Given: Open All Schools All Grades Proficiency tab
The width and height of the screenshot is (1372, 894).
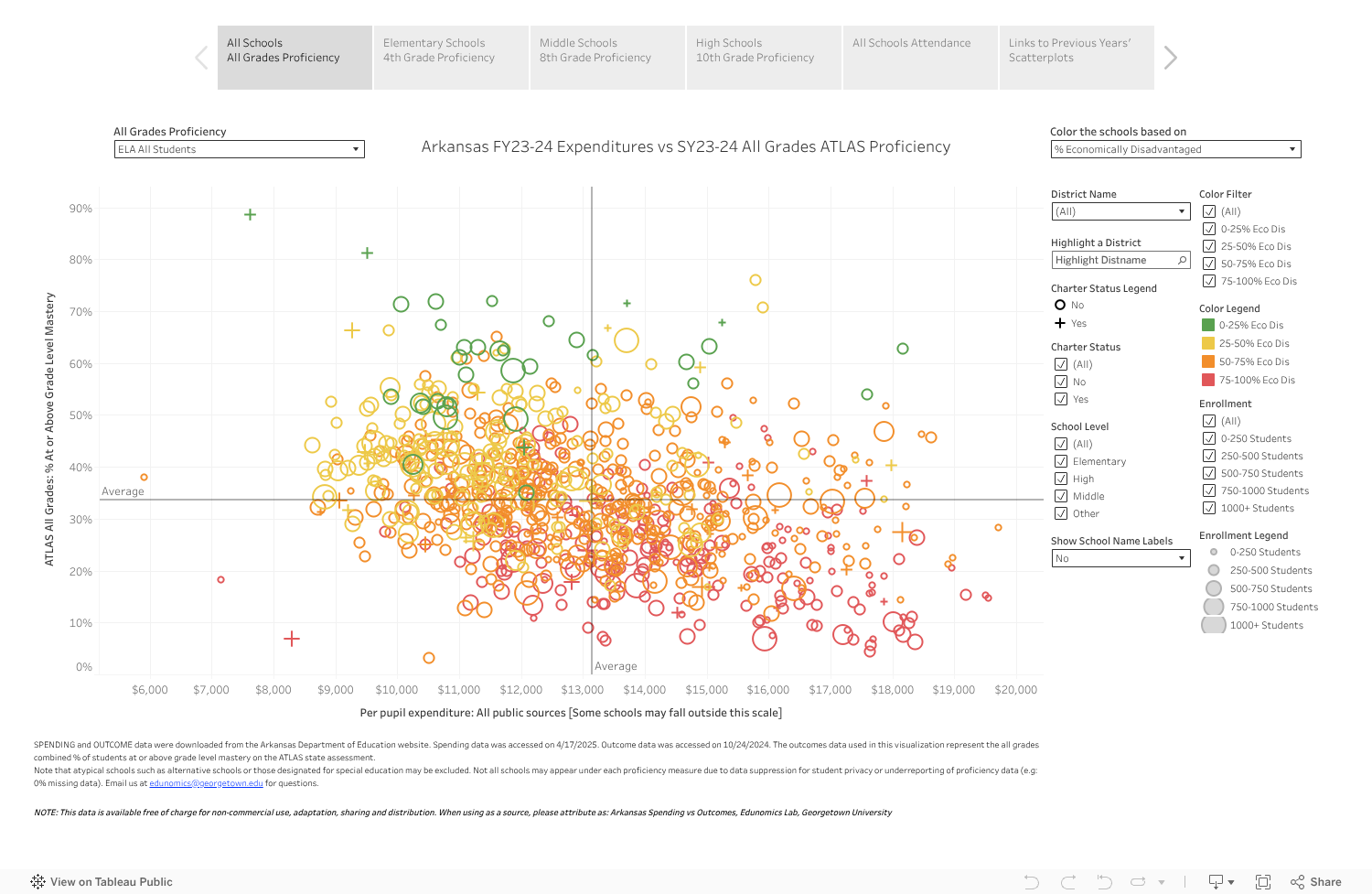Looking at the screenshot, I should tap(295, 58).
